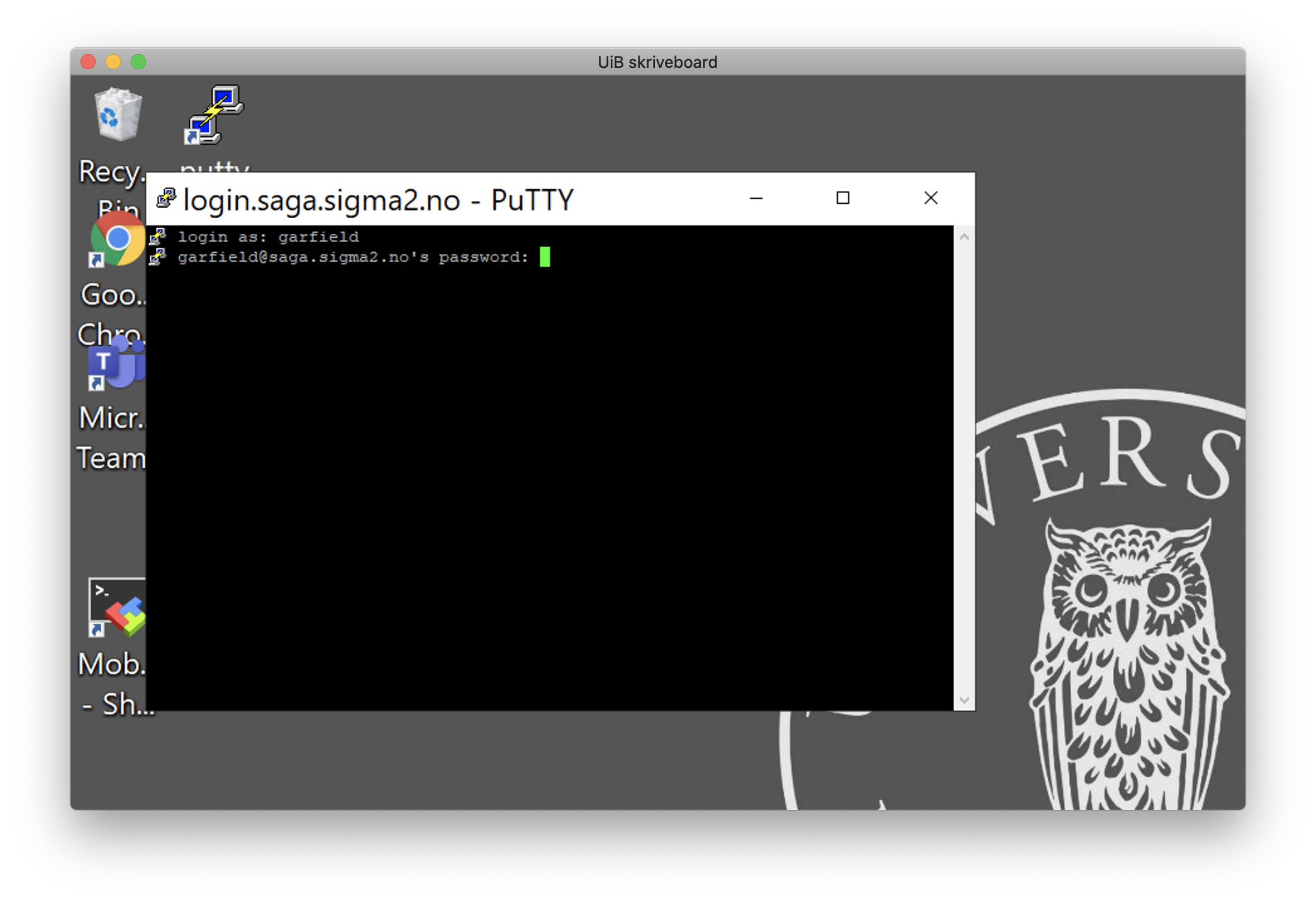Select the putty desktop shortcut icon

click(x=215, y=116)
